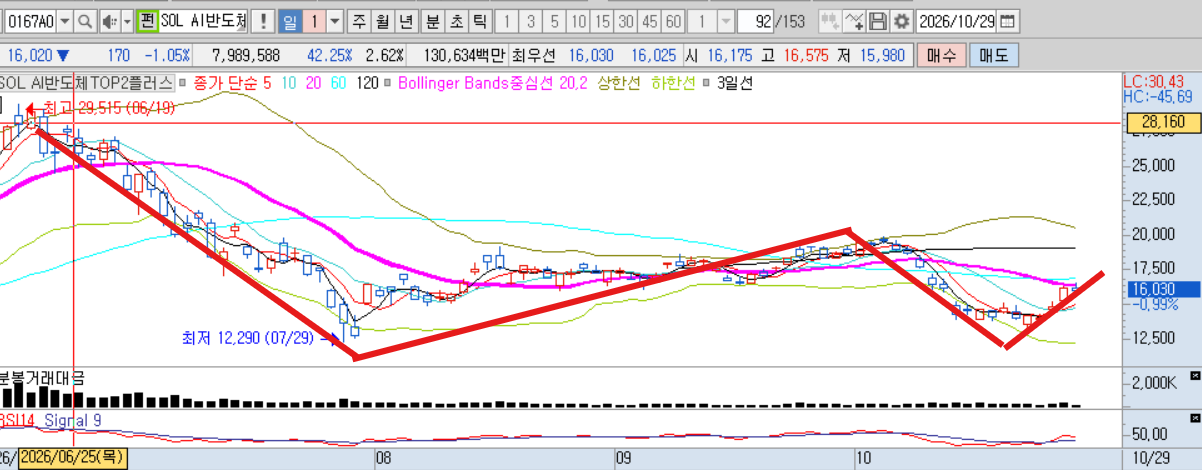Choose the 30 interval preset button
Image resolution: width=1202 pixels, height=470 pixels.
tap(626, 21)
